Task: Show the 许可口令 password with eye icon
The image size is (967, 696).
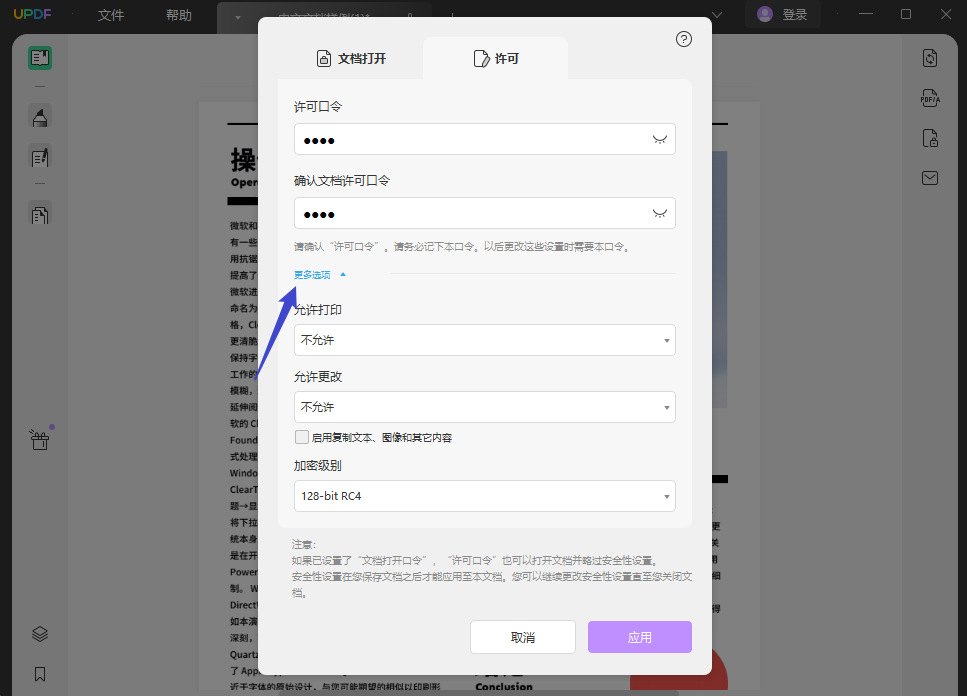Action: [659, 140]
